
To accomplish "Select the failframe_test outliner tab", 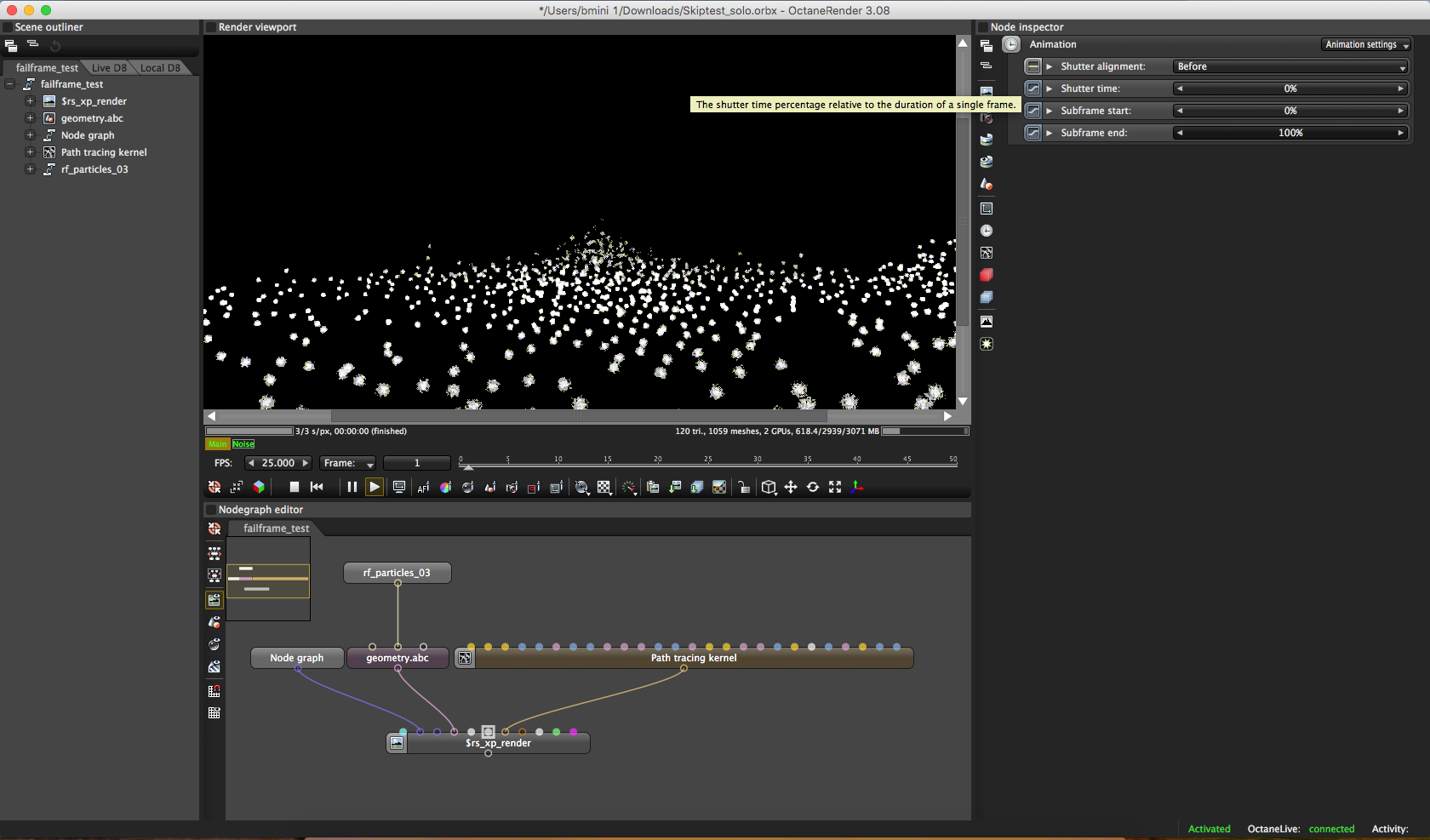I will (x=47, y=68).
